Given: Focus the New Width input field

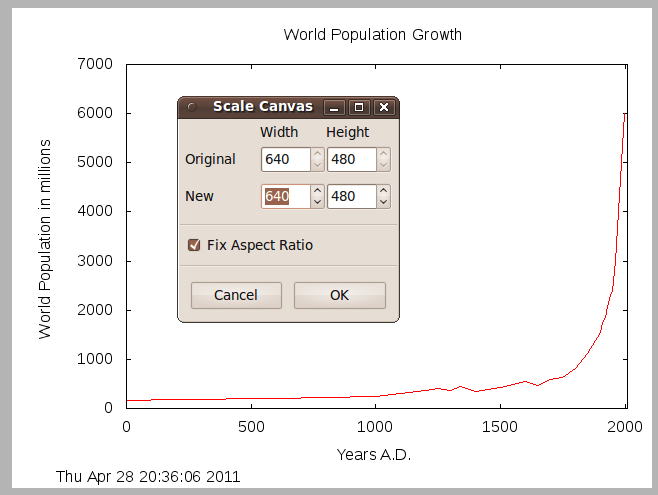Looking at the screenshot, I should pyautogui.click(x=285, y=196).
